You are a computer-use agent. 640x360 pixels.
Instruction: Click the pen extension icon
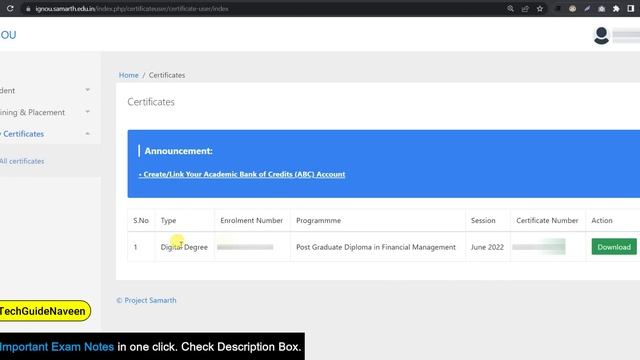coord(587,9)
